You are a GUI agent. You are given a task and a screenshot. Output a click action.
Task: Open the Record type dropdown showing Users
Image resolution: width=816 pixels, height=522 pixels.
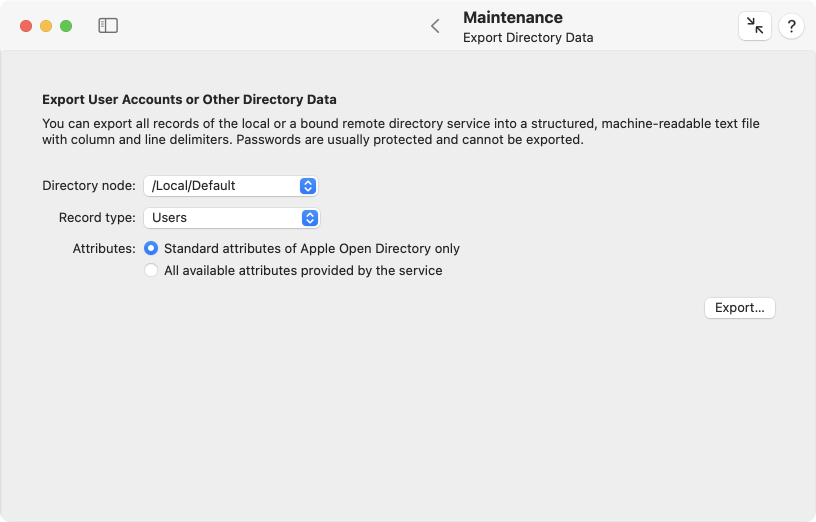click(232, 218)
